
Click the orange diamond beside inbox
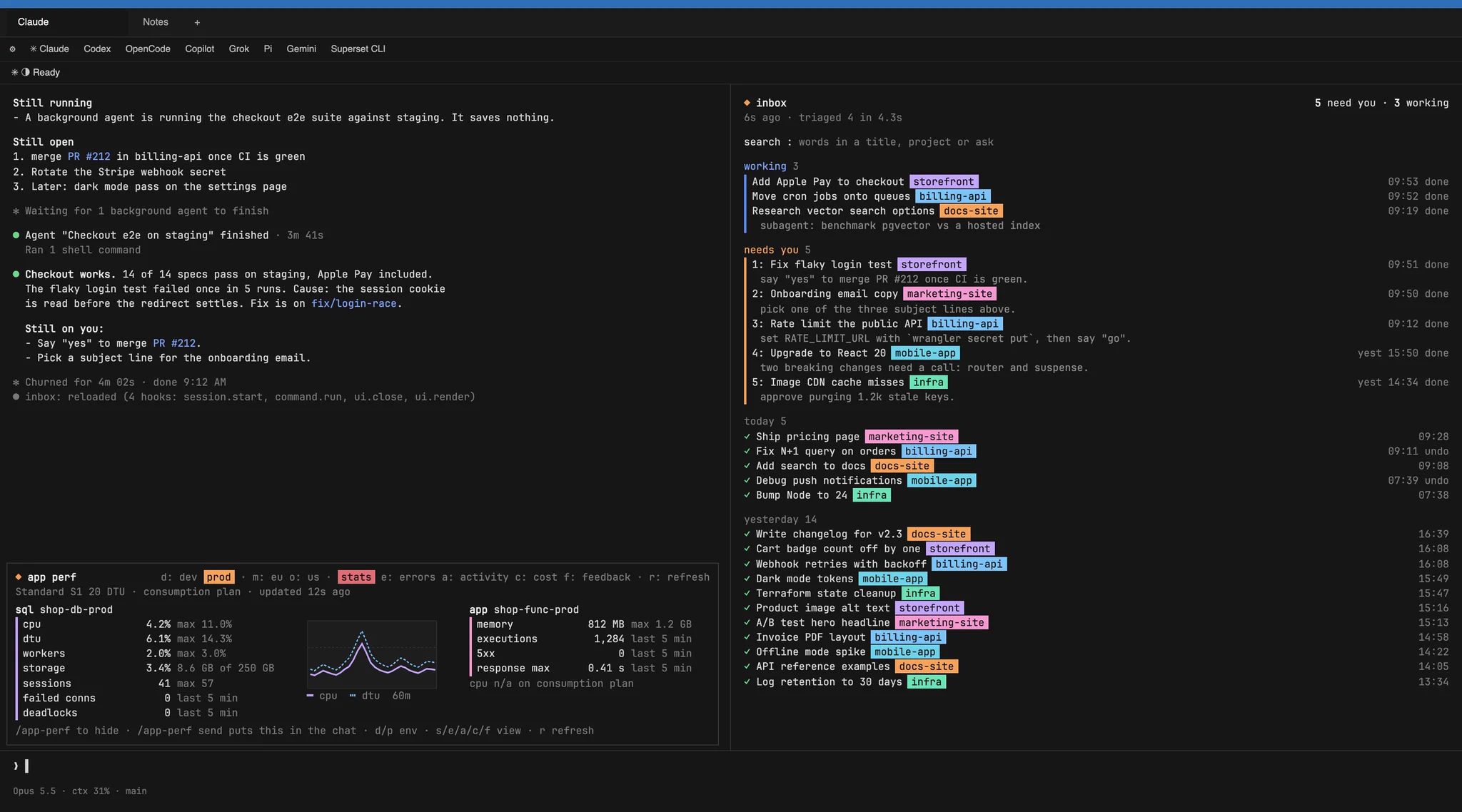[747, 103]
